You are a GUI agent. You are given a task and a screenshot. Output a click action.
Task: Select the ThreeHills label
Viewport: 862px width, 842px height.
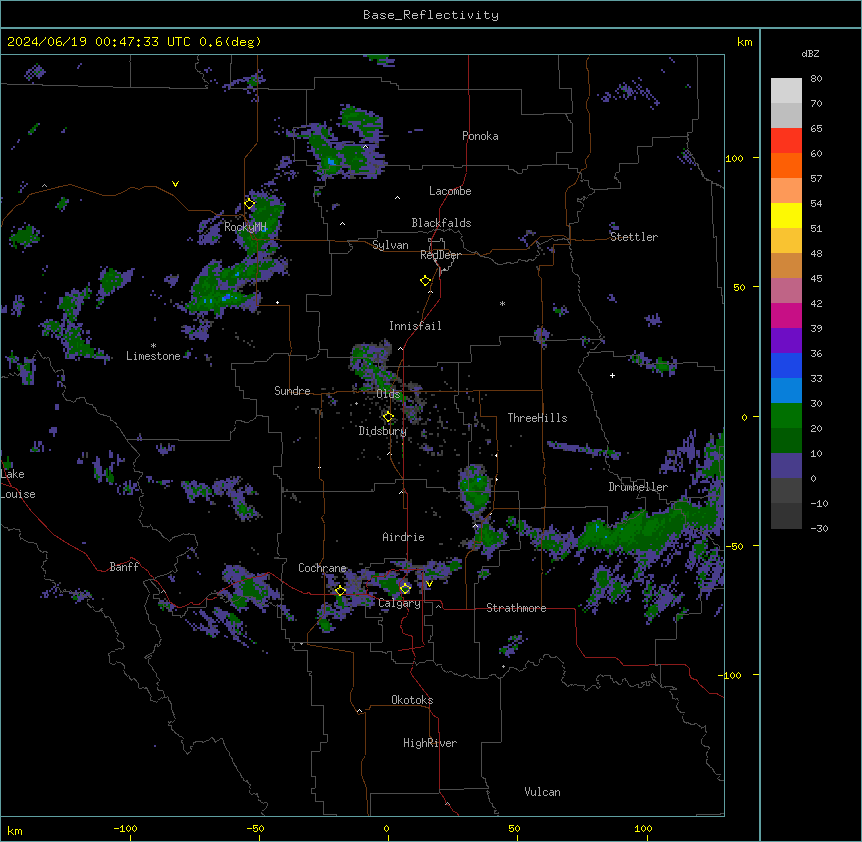(x=537, y=418)
